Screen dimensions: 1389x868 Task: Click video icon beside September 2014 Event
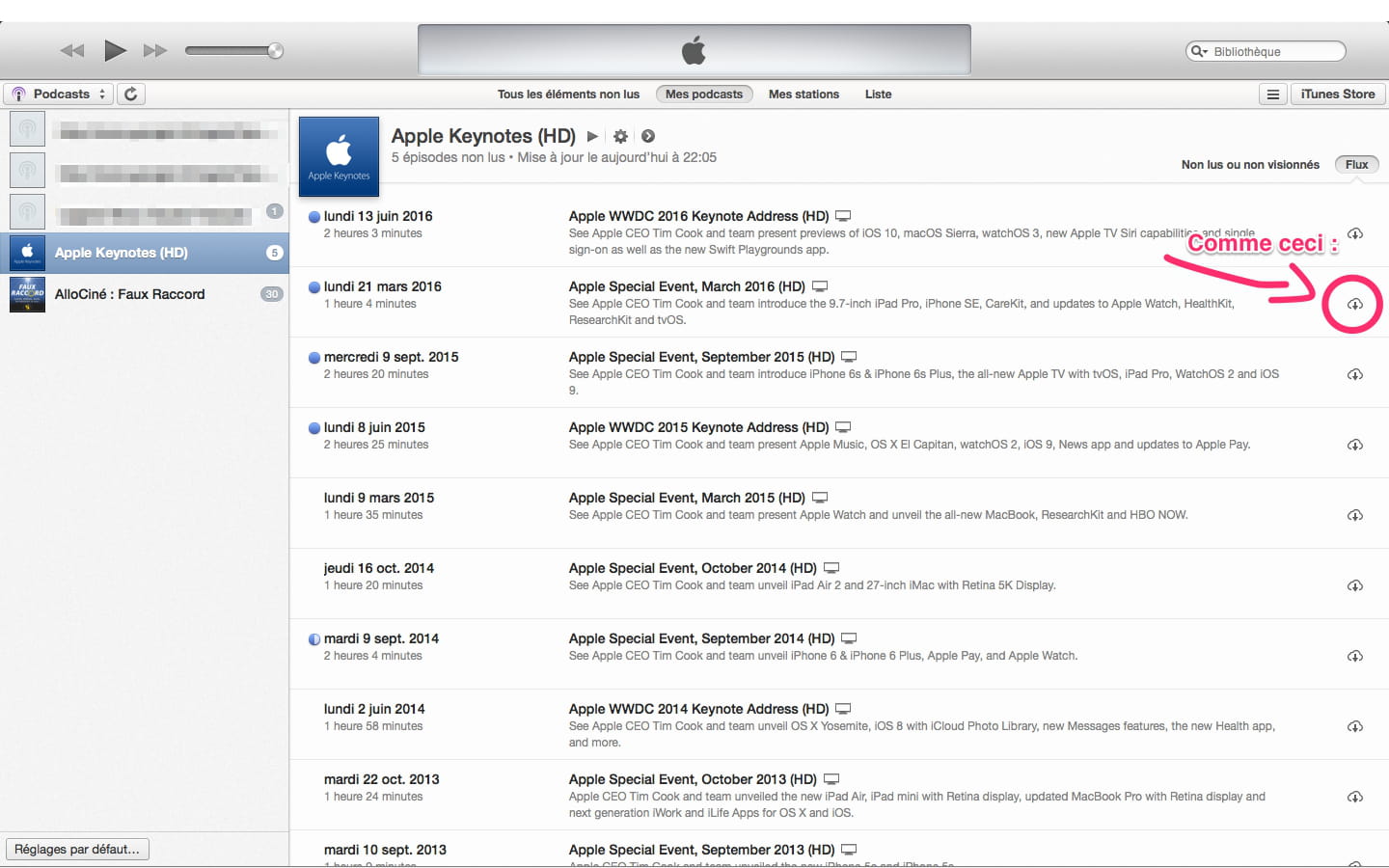849,638
